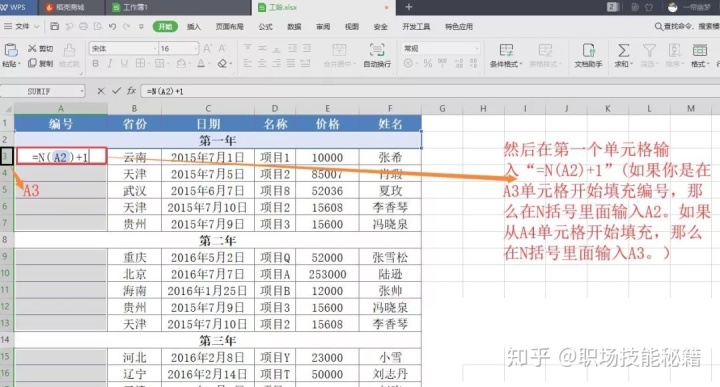The height and width of the screenshot is (387, 720).
Task: Open the font name dropdown (宋体)
Action: (155, 48)
